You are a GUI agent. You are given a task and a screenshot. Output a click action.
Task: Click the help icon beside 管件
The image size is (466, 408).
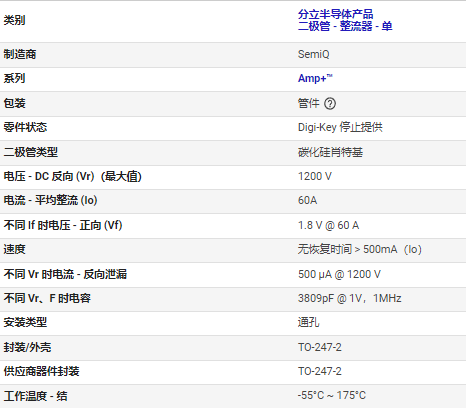[330, 104]
